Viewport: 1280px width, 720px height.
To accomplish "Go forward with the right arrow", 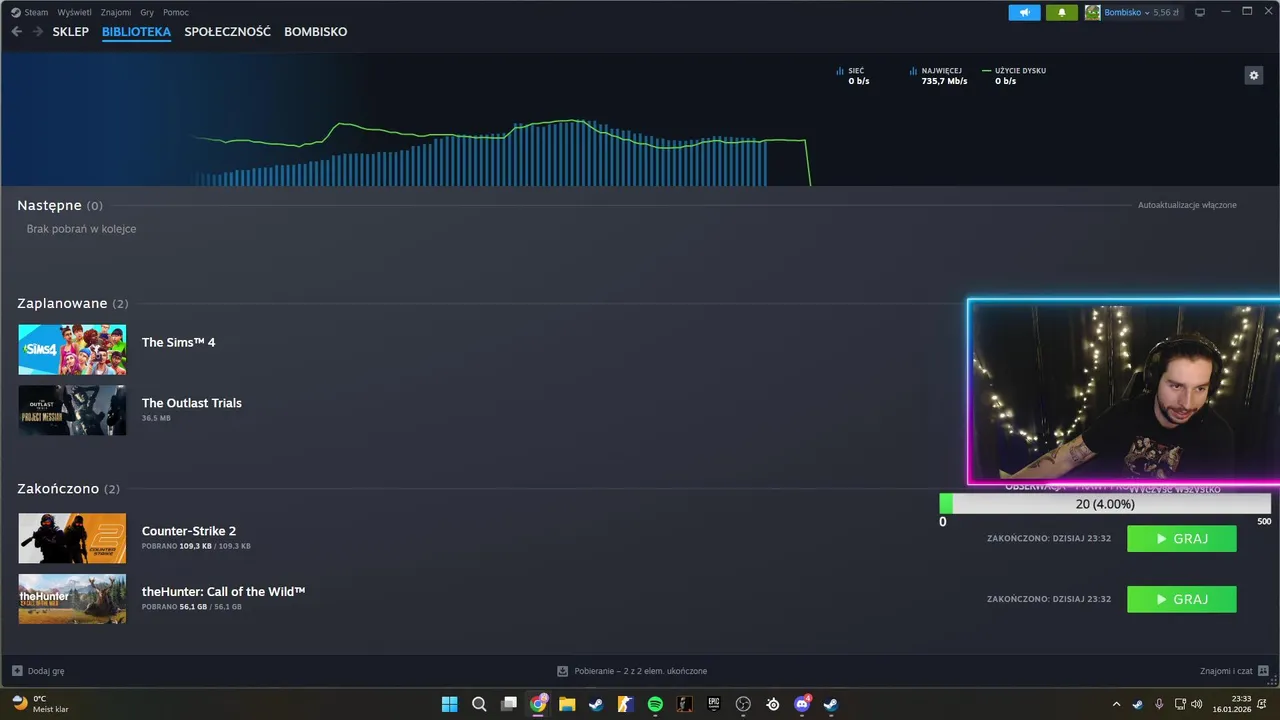I will click(x=37, y=32).
